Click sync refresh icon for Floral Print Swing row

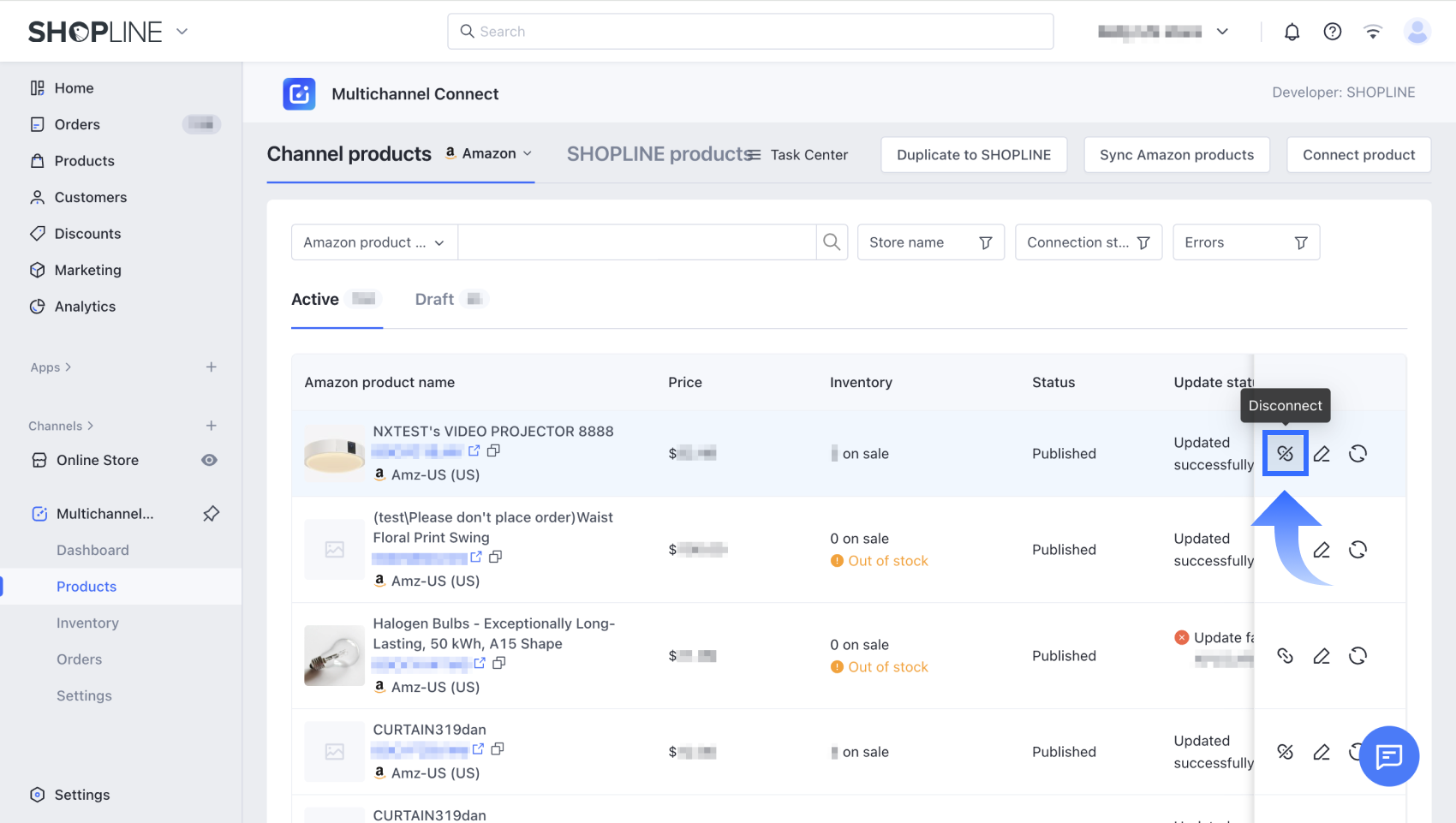(x=1358, y=550)
